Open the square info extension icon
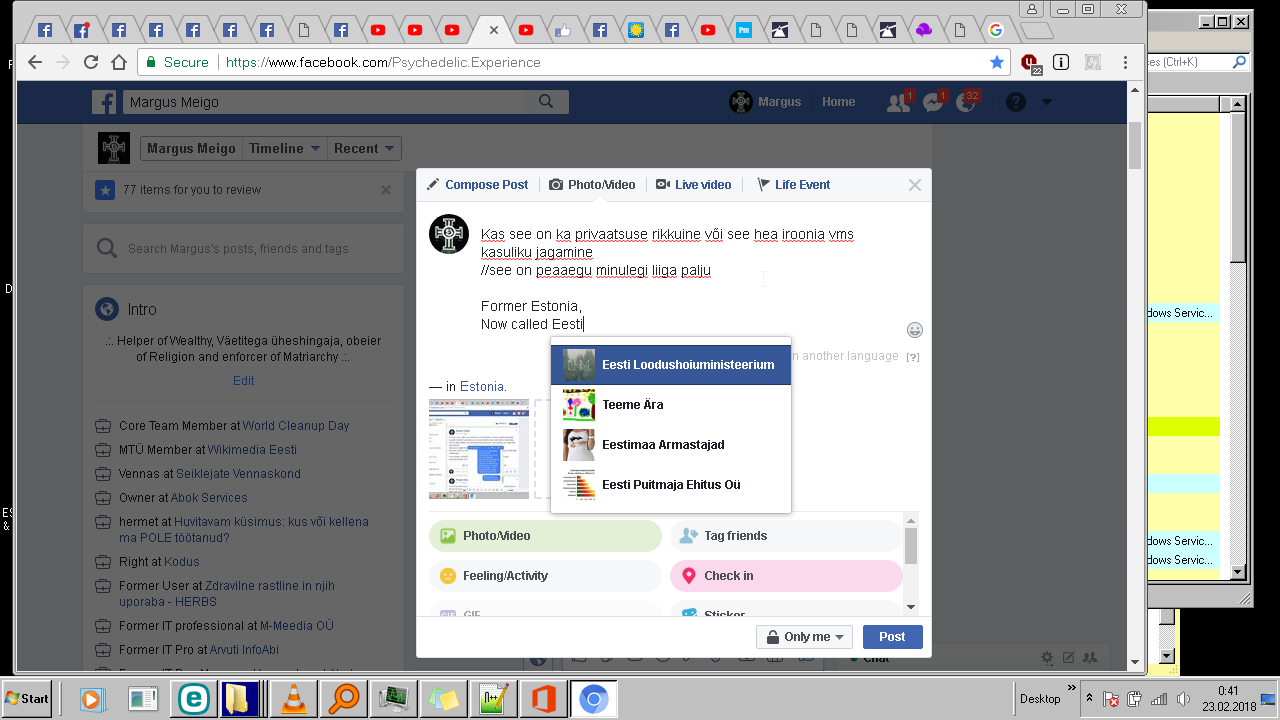The height and width of the screenshot is (720, 1280). [x=1061, y=62]
